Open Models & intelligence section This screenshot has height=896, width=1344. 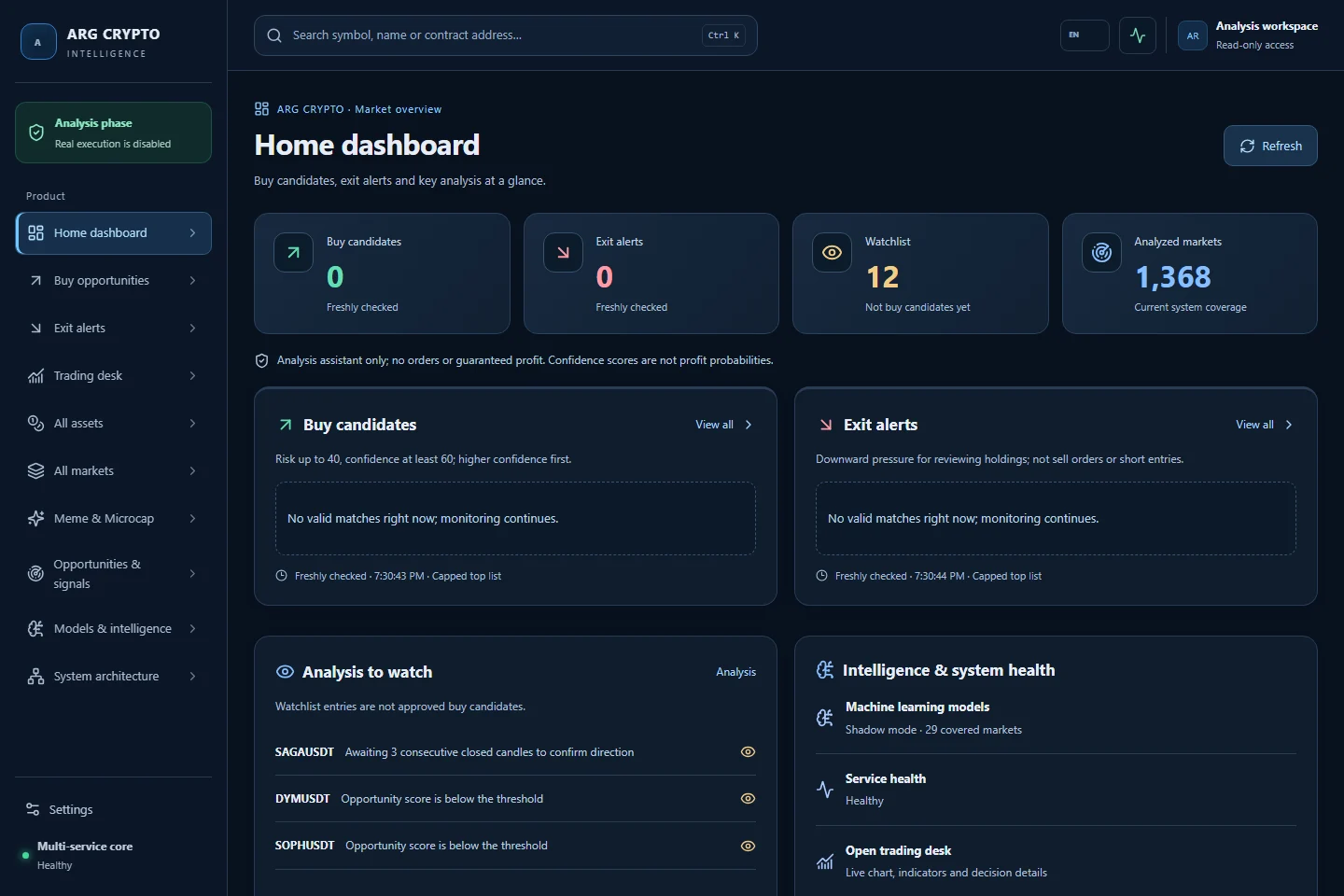click(114, 629)
